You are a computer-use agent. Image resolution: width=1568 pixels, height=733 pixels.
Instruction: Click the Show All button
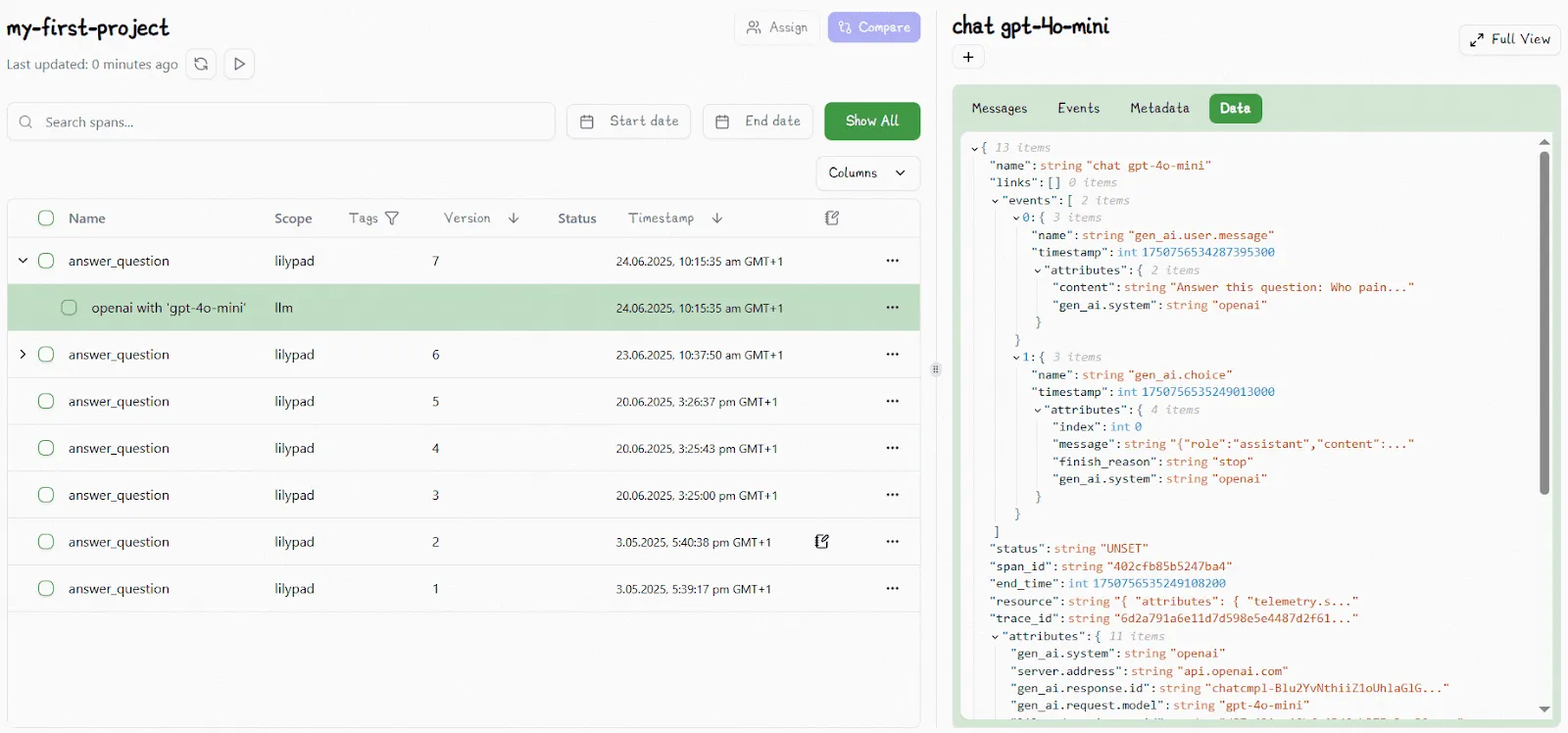pos(872,121)
